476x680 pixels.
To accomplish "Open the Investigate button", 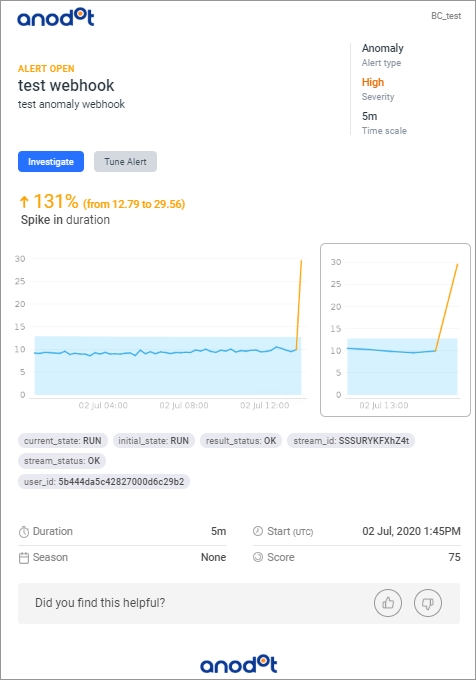I will pyautogui.click(x=51, y=161).
